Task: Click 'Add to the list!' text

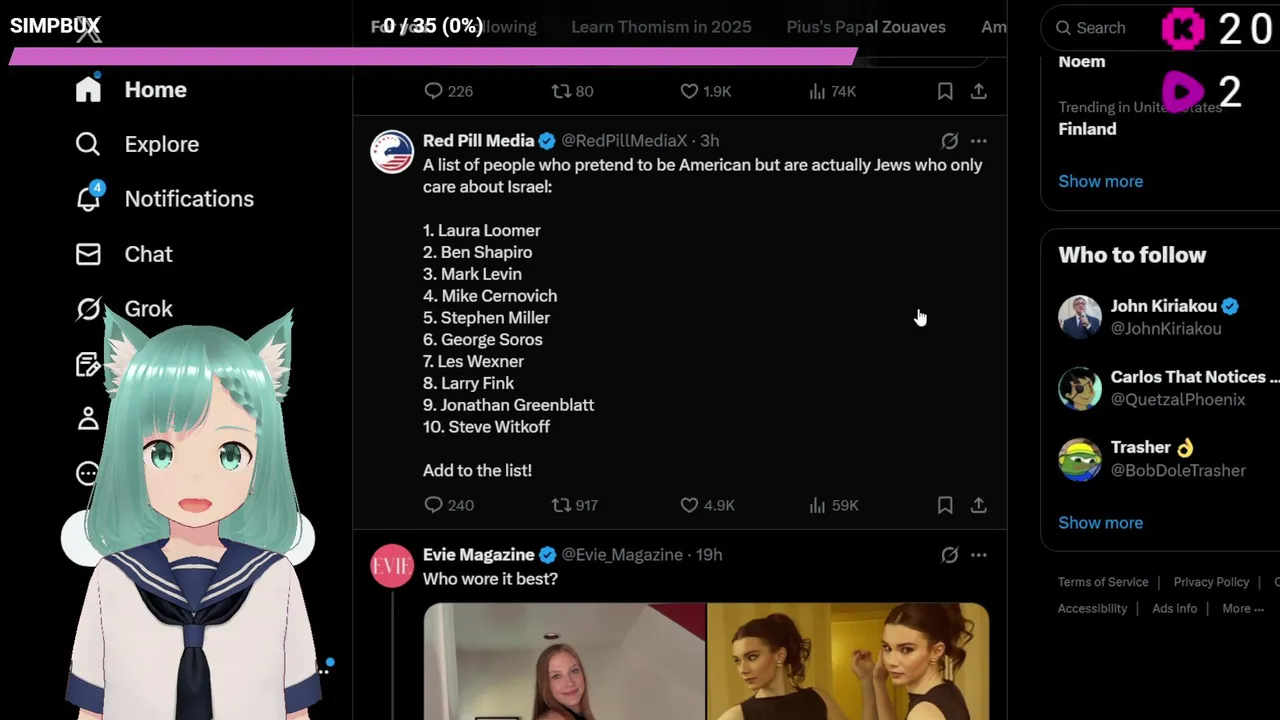Action: [x=477, y=470]
